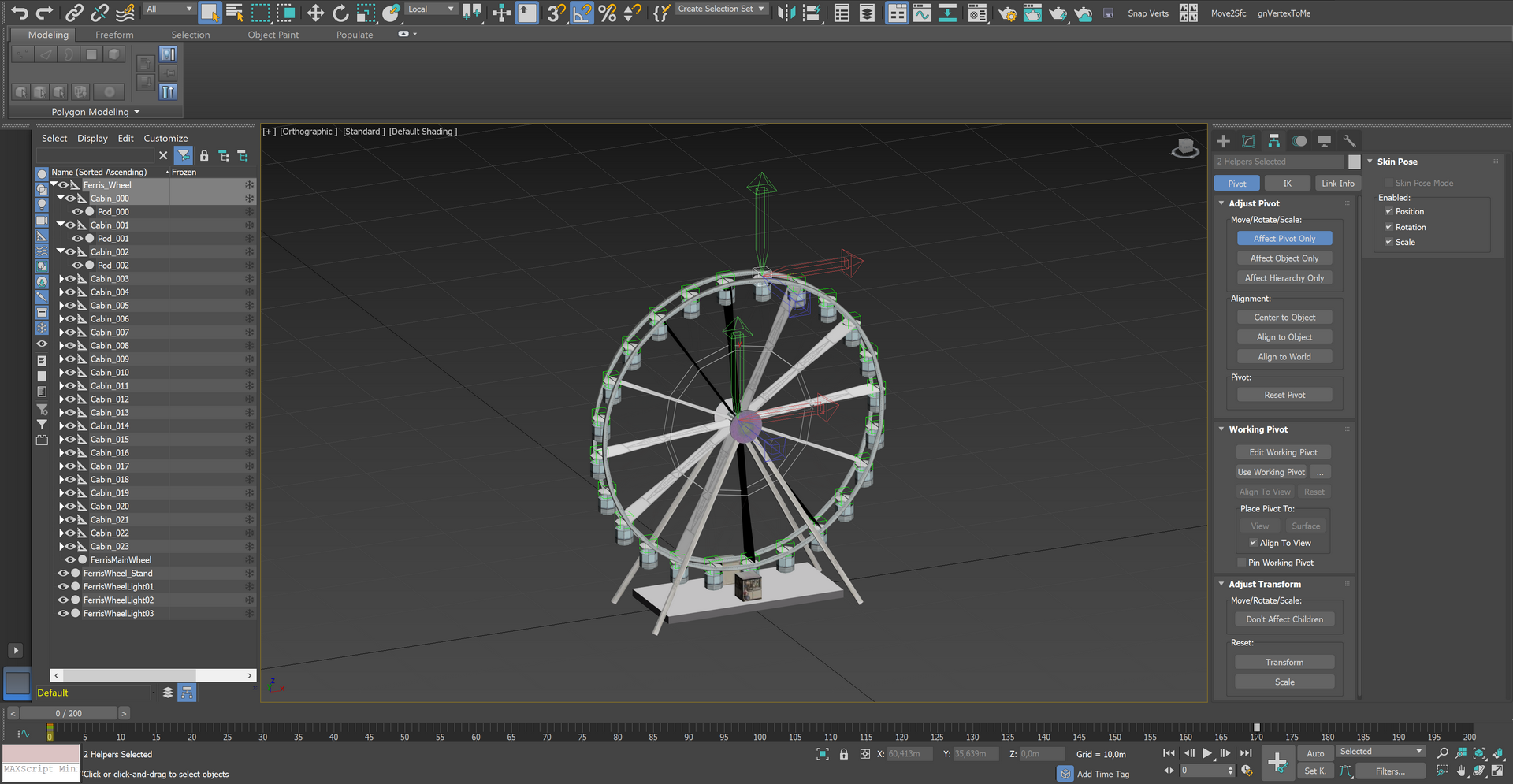Open the Utilities wrench panel

click(x=1350, y=141)
